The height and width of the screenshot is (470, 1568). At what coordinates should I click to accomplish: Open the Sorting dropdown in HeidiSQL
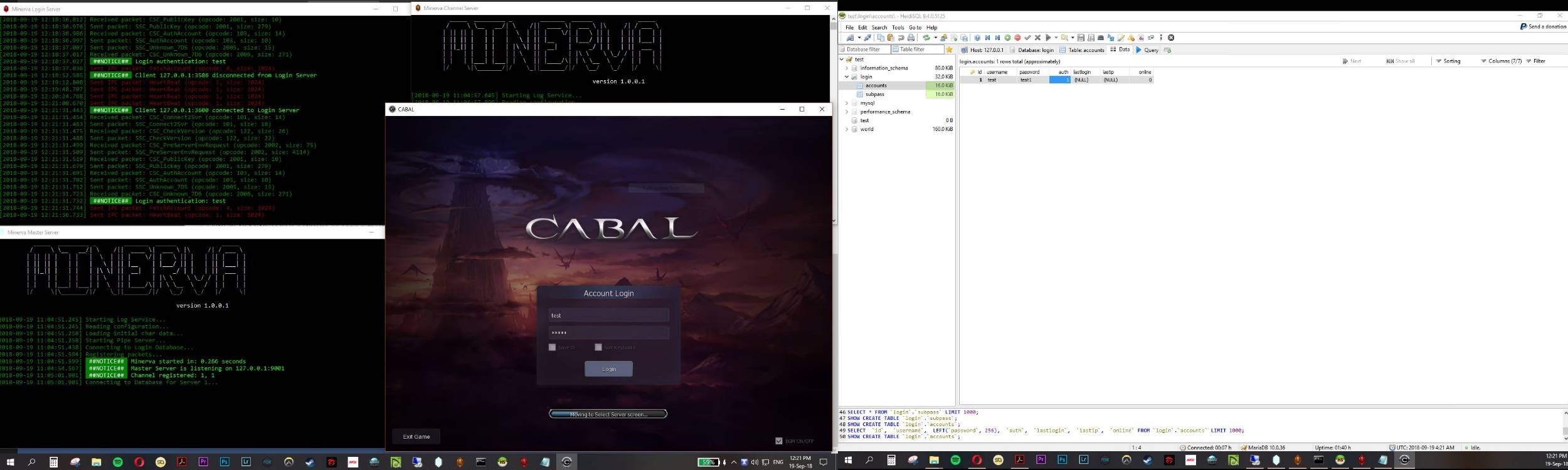[1448, 61]
